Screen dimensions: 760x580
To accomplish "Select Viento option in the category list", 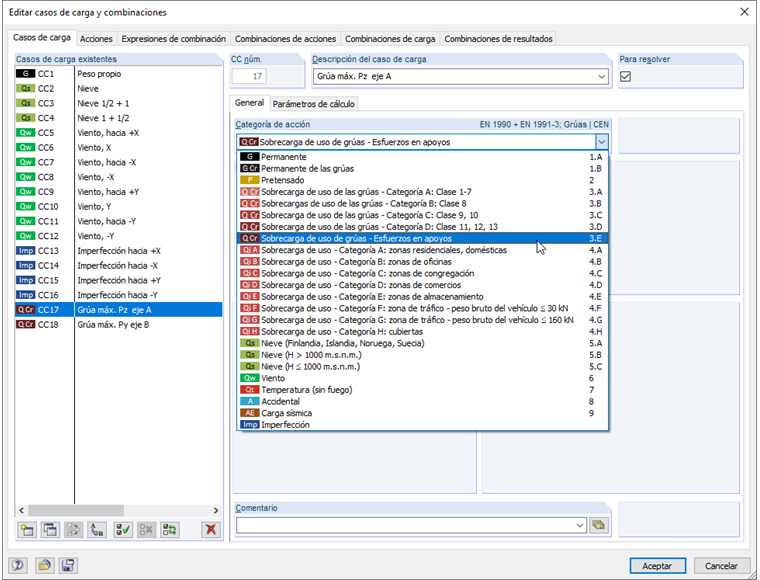I will [x=423, y=378].
